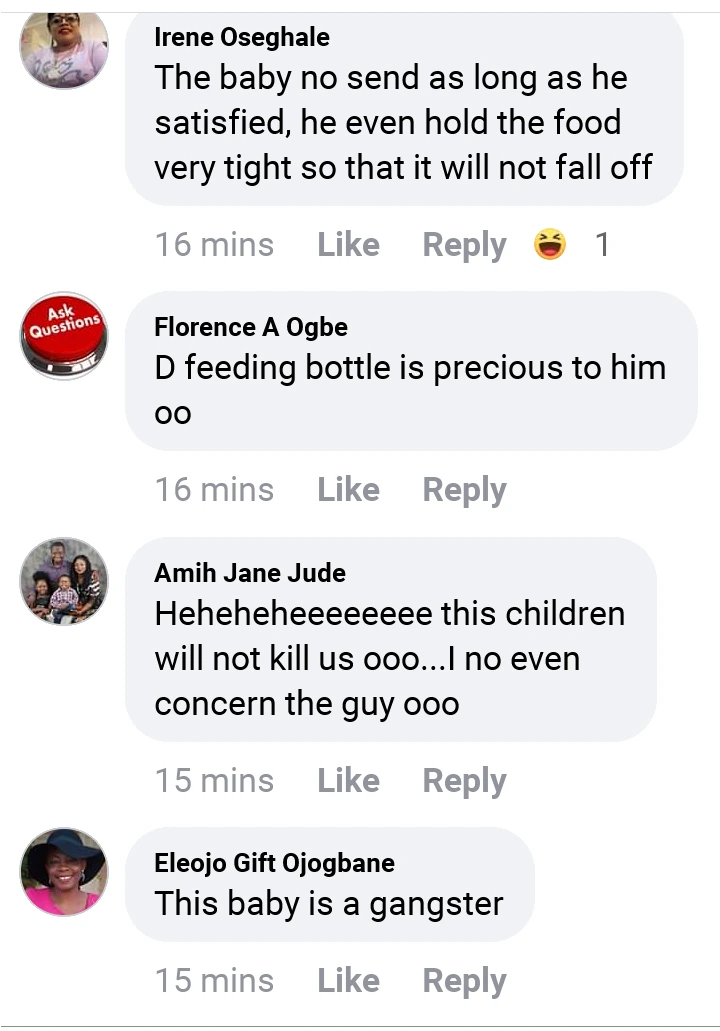Open the Amih Jane Jude name link
The width and height of the screenshot is (720, 1031).
pyautogui.click(x=250, y=573)
